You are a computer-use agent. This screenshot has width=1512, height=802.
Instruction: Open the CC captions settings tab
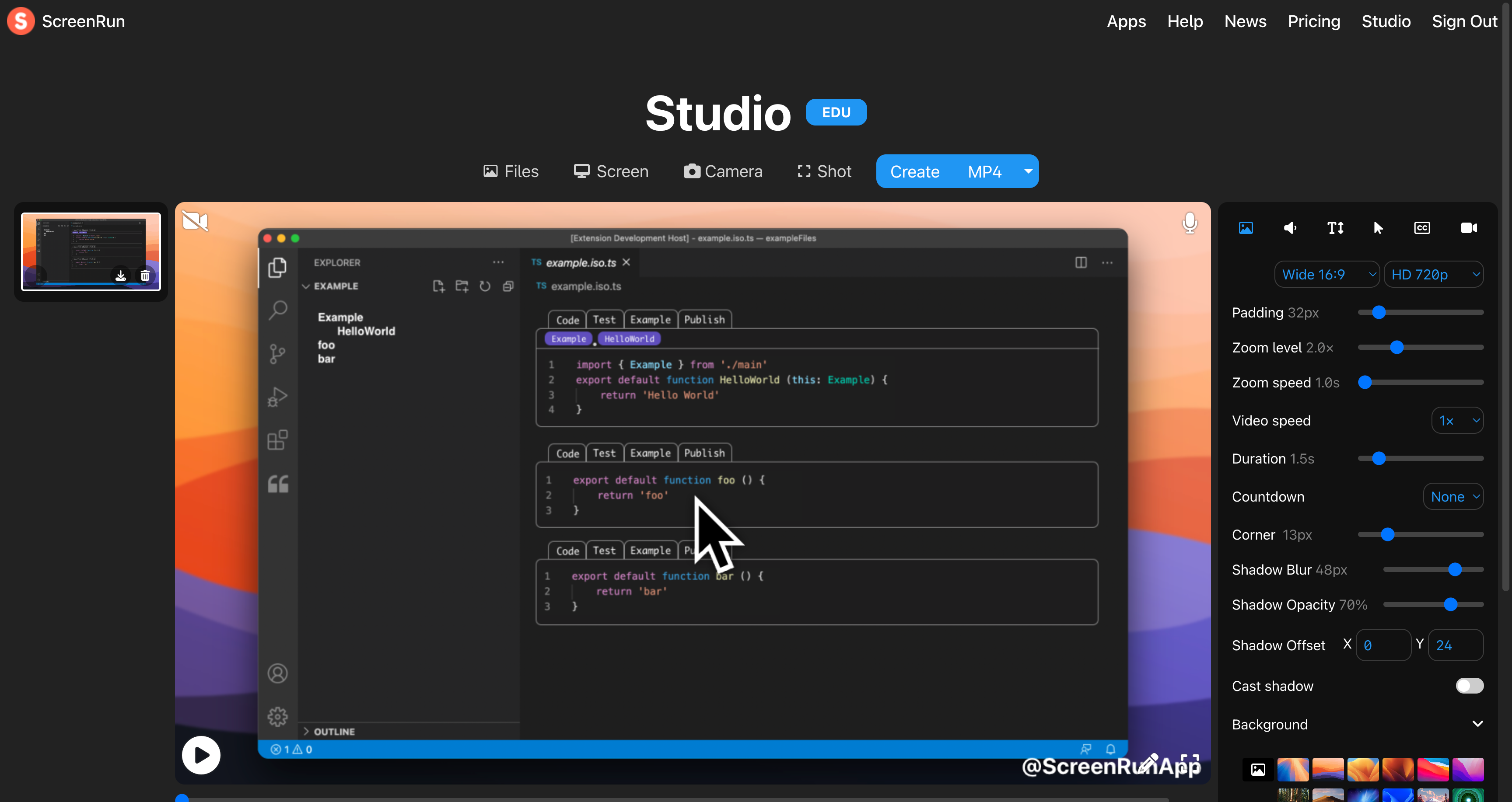(x=1421, y=228)
